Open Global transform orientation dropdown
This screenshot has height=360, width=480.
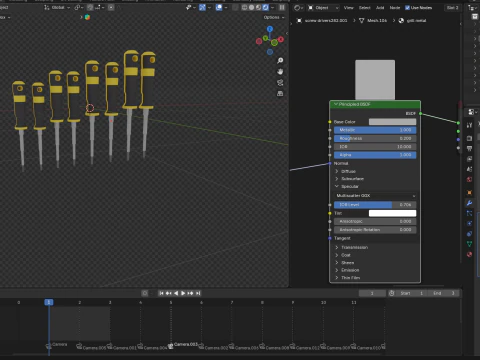(x=57, y=7)
